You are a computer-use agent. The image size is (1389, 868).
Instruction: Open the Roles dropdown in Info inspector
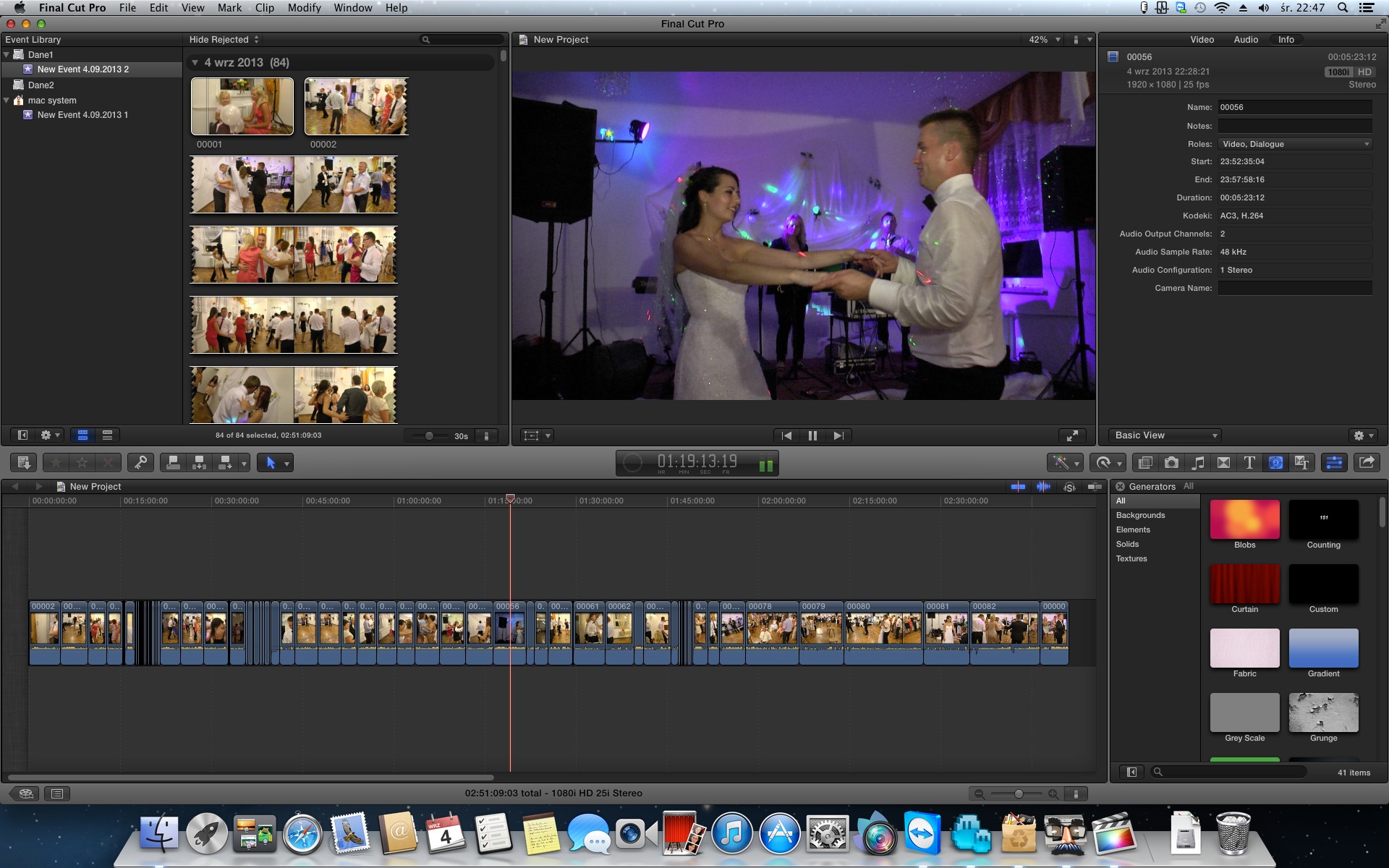tap(1295, 144)
